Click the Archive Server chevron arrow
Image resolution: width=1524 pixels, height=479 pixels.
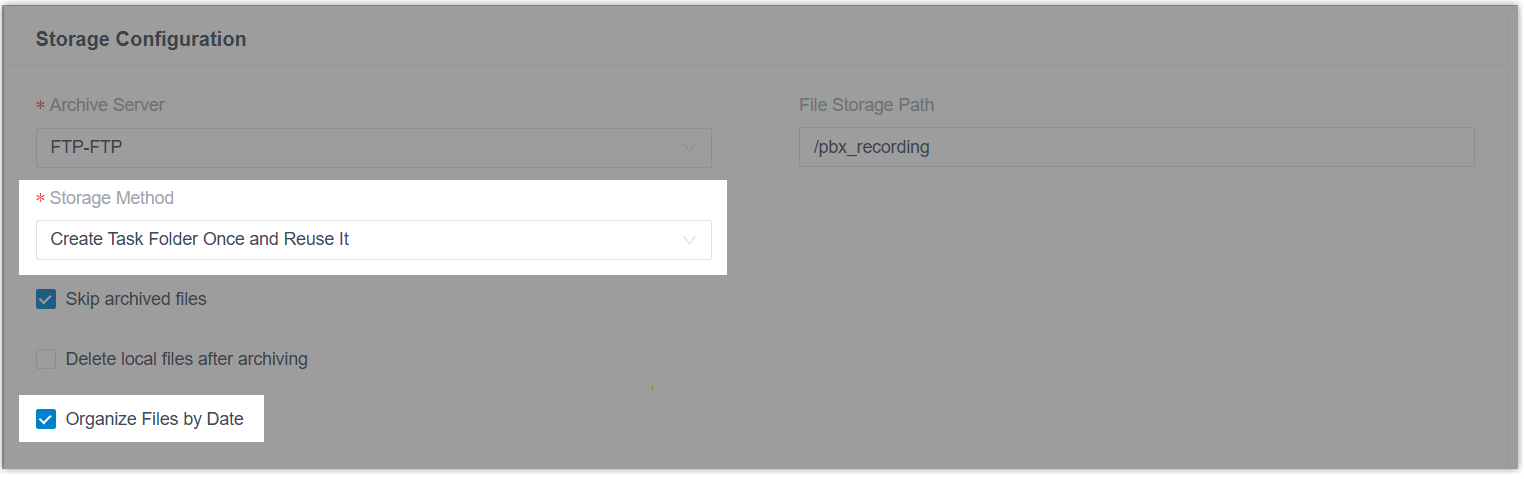tap(689, 147)
